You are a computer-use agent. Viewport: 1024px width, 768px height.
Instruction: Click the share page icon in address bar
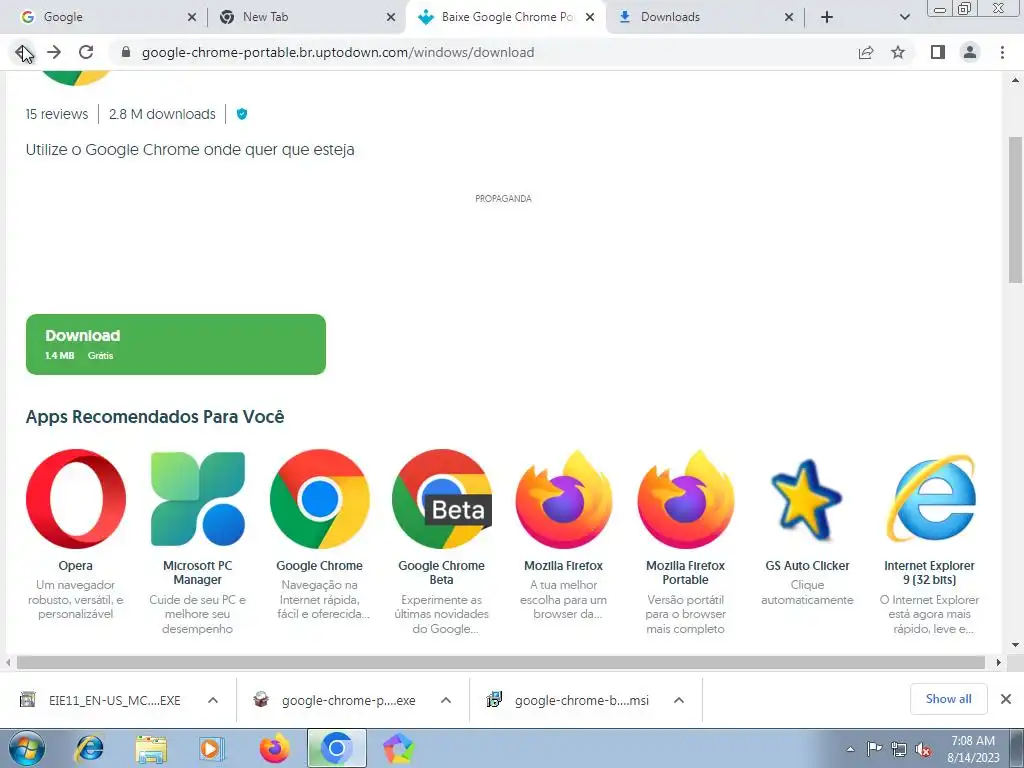866,52
